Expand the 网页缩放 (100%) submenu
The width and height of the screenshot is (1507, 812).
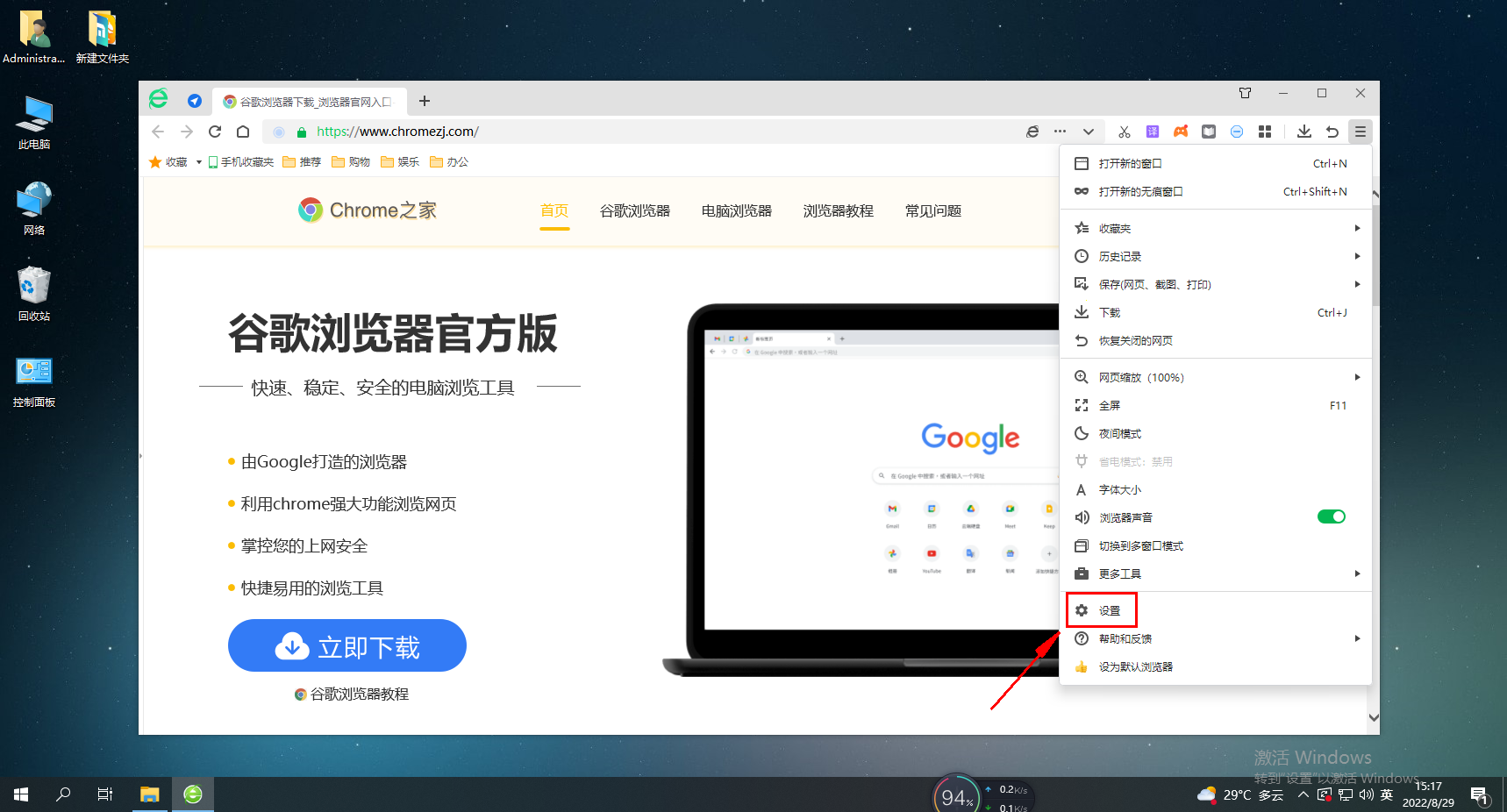tap(1216, 378)
